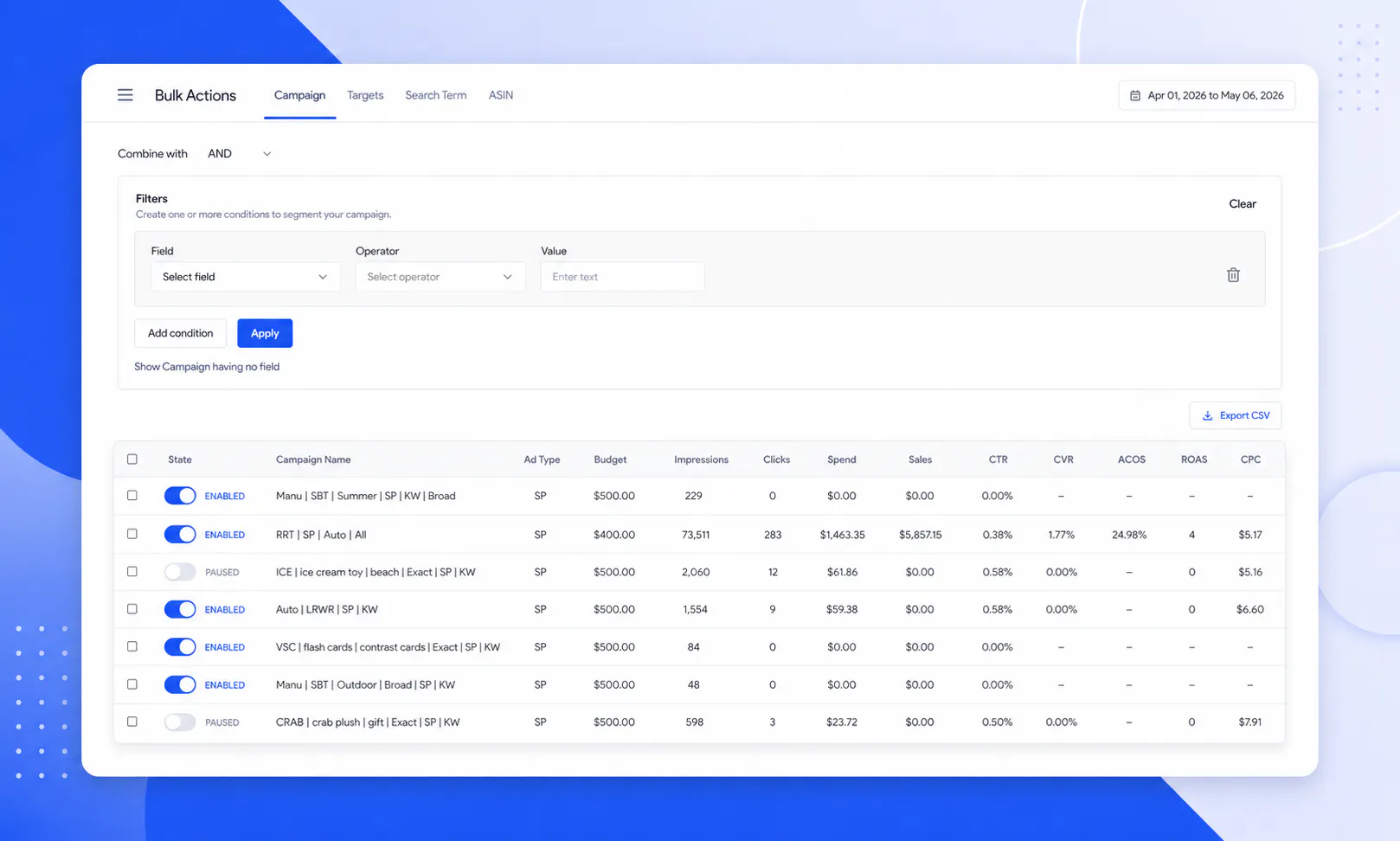
Task: Click the Impressions column header
Action: pos(701,459)
